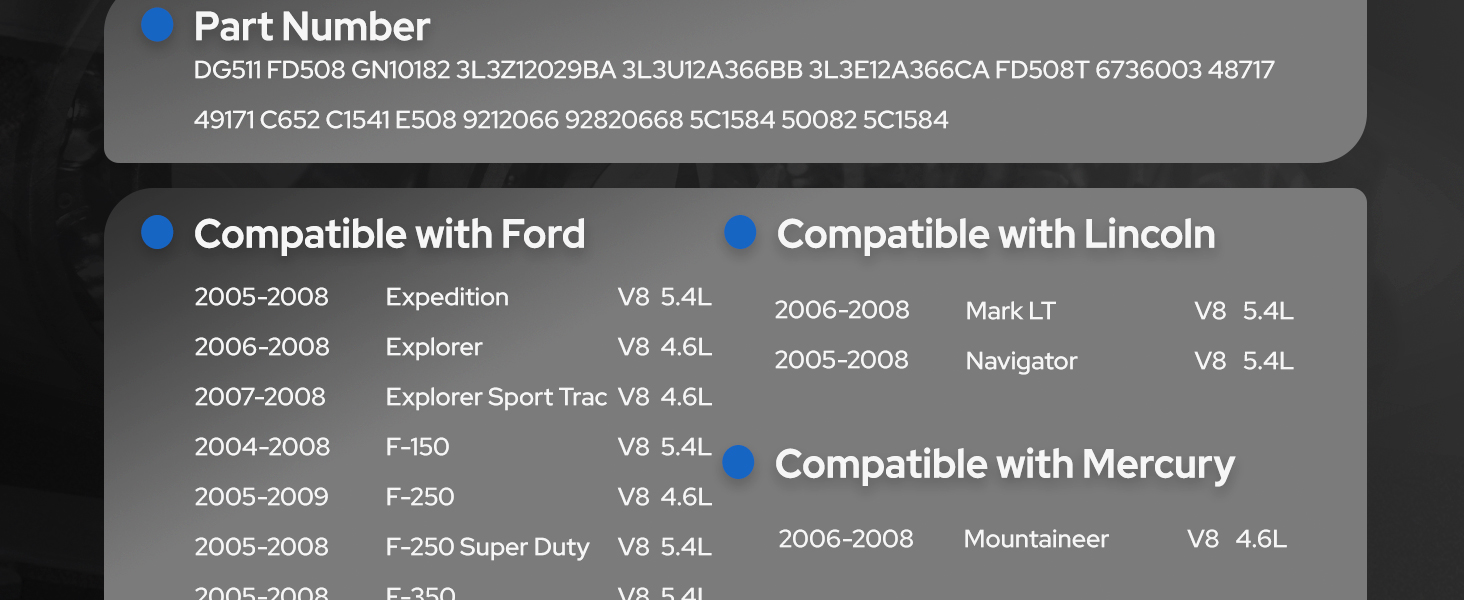
Task: Click part number 3L3Z12029BA
Action: pyautogui.click(x=535, y=71)
